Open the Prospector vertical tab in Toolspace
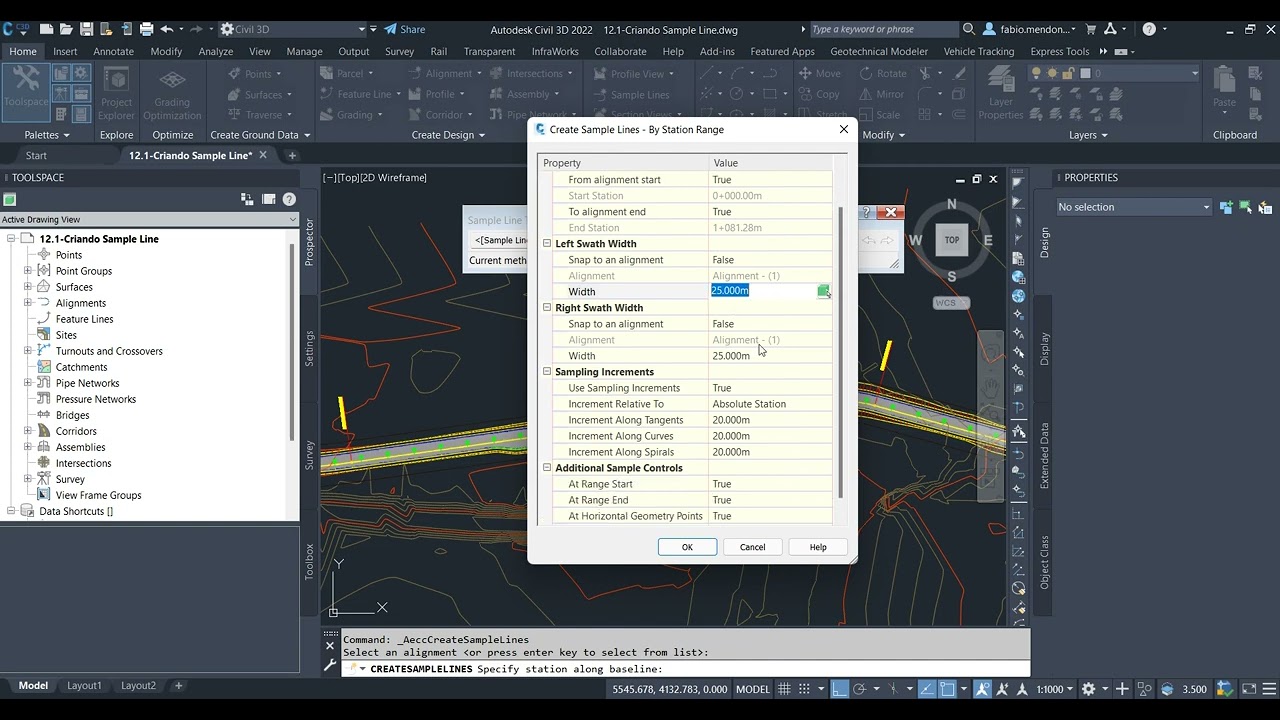The height and width of the screenshot is (720, 1280). coord(309,241)
